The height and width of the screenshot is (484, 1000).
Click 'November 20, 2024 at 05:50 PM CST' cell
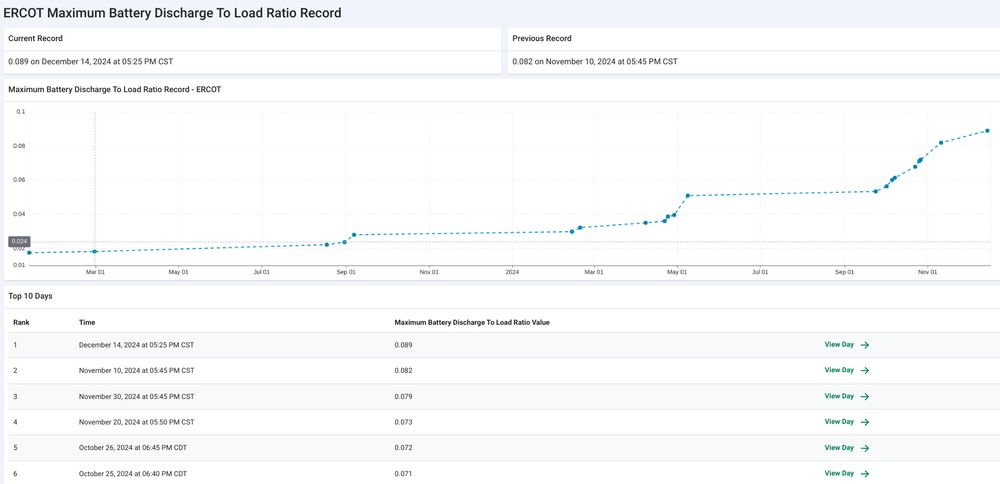point(136,422)
